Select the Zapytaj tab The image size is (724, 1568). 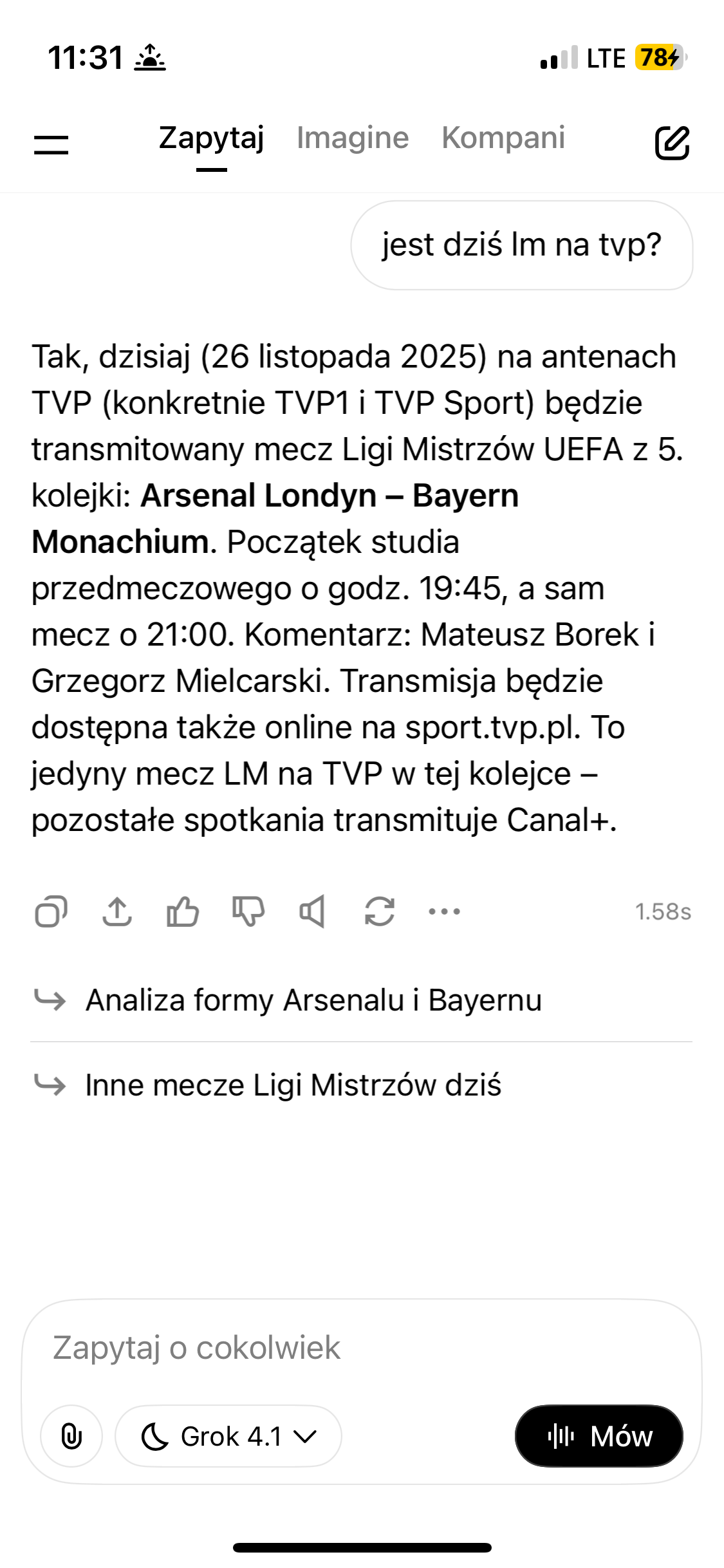[x=212, y=138]
